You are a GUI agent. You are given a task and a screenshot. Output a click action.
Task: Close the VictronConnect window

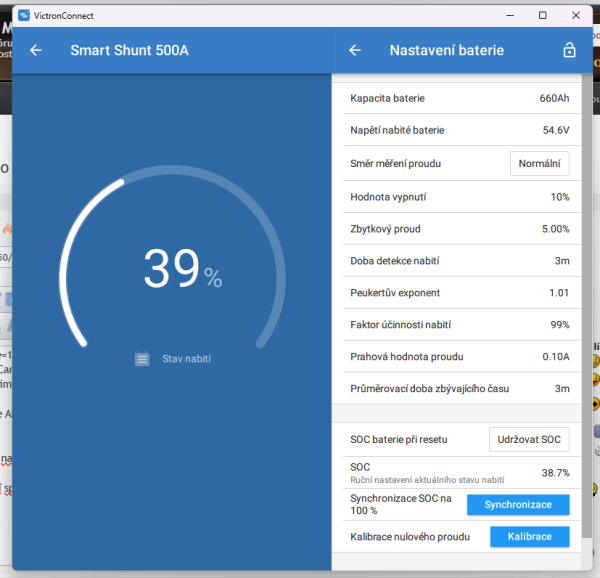pyautogui.click(x=576, y=16)
